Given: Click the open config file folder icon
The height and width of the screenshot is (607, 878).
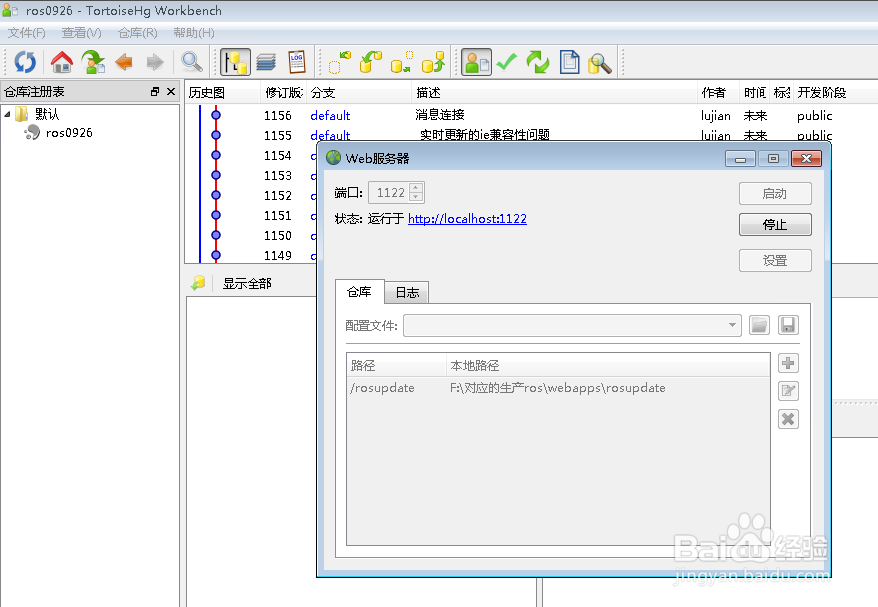Looking at the screenshot, I should pyautogui.click(x=759, y=325).
